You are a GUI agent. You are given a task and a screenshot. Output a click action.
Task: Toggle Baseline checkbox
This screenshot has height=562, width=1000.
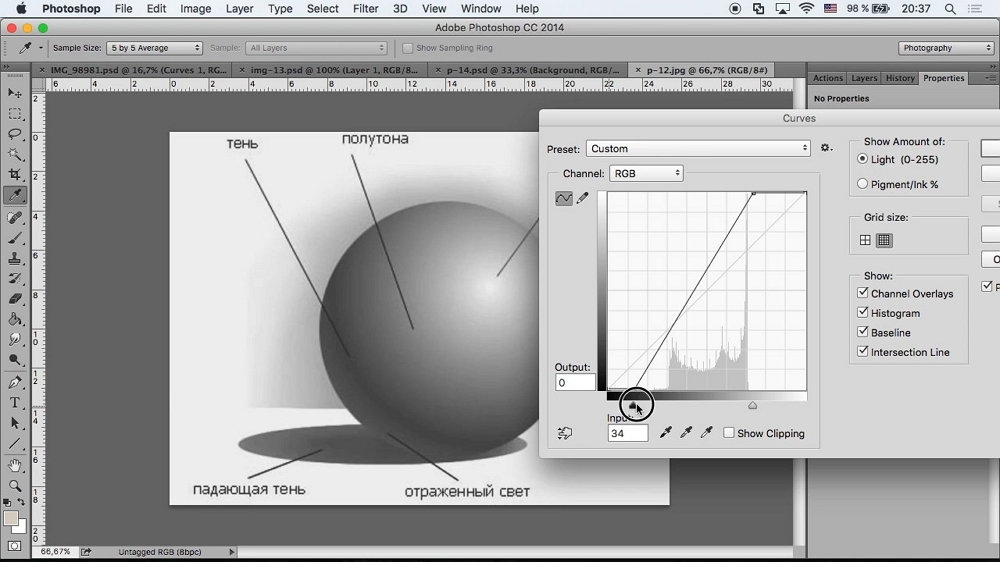pos(863,332)
